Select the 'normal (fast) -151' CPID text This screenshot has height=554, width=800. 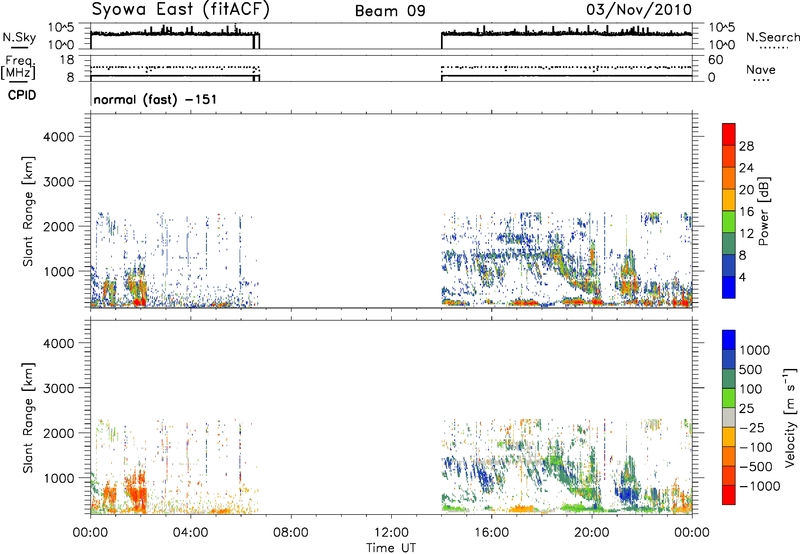click(155, 99)
